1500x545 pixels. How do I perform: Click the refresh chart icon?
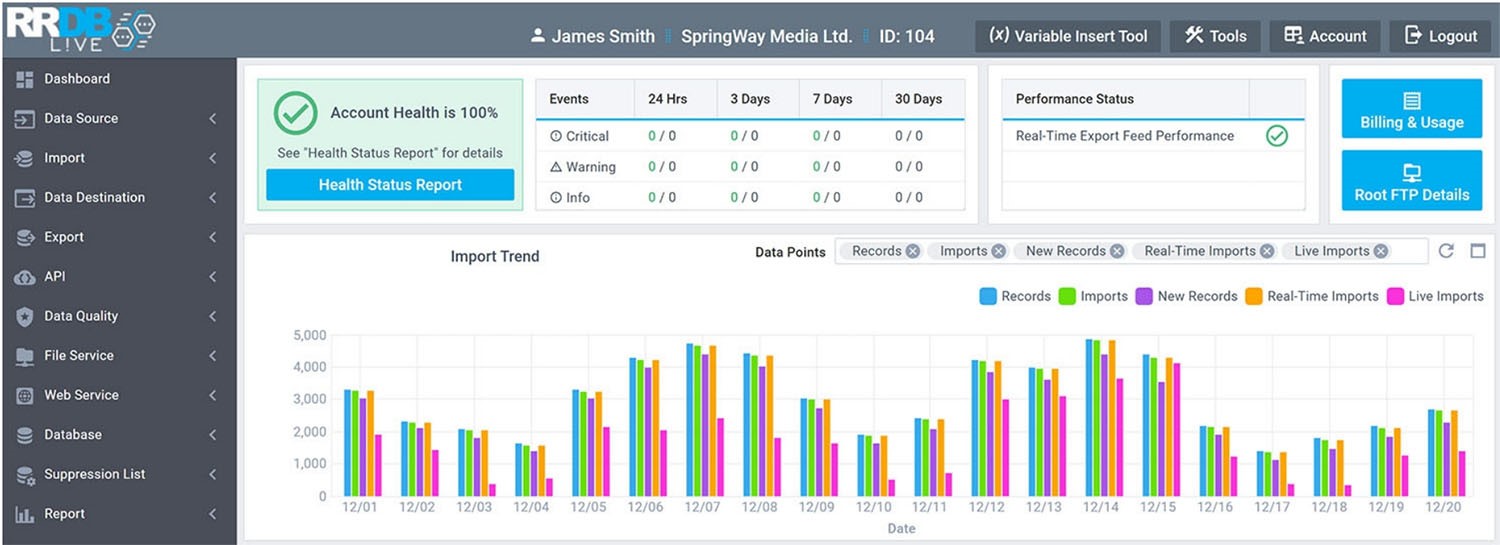coord(1446,251)
